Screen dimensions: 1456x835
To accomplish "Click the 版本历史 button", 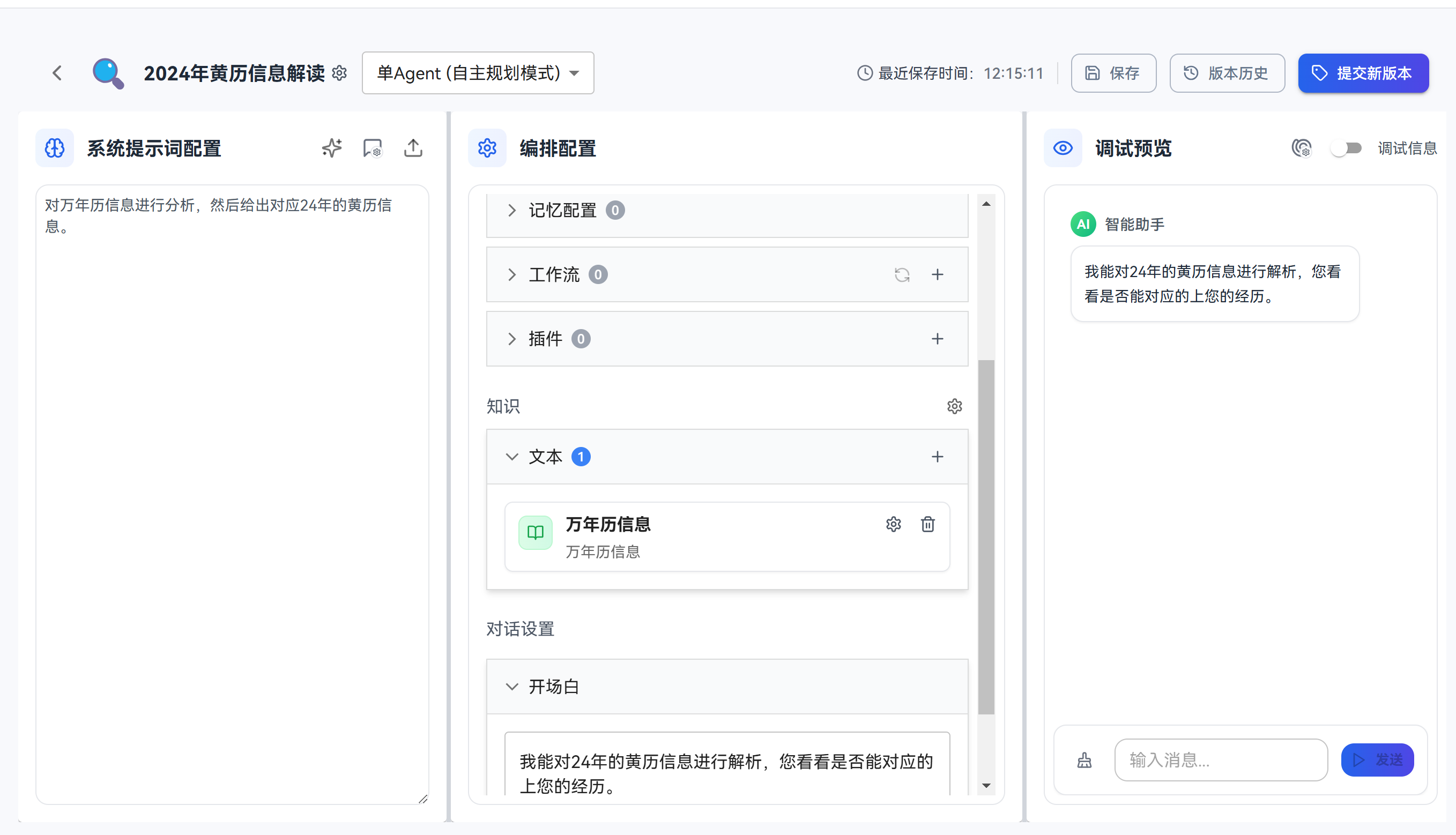I will [x=1227, y=73].
